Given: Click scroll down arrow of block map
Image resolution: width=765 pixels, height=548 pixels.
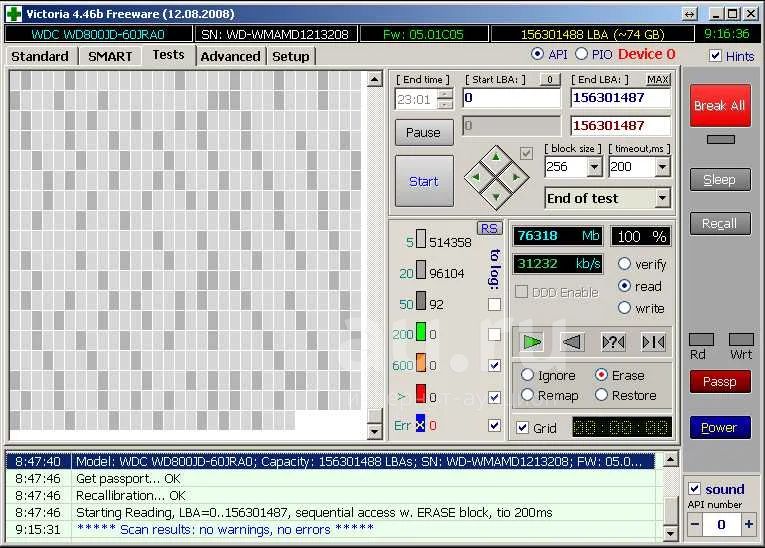Looking at the screenshot, I should [374, 431].
